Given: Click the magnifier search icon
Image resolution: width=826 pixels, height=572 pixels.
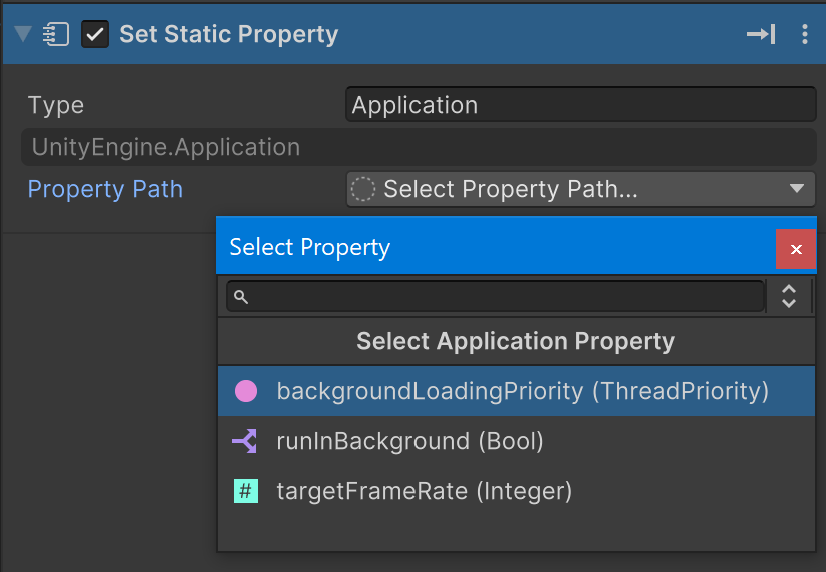Looking at the screenshot, I should click(241, 297).
